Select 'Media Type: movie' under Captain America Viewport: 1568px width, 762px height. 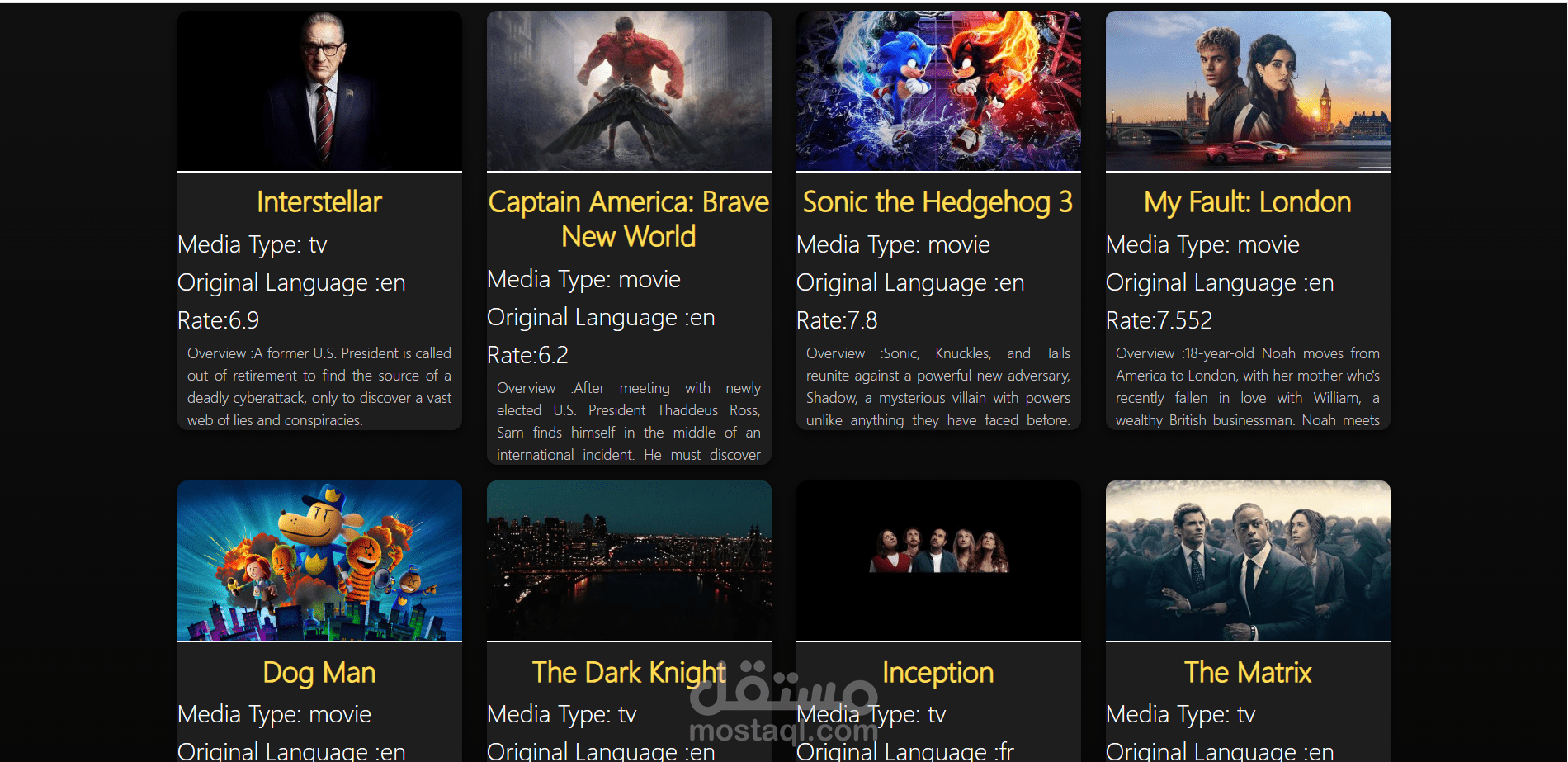(583, 280)
